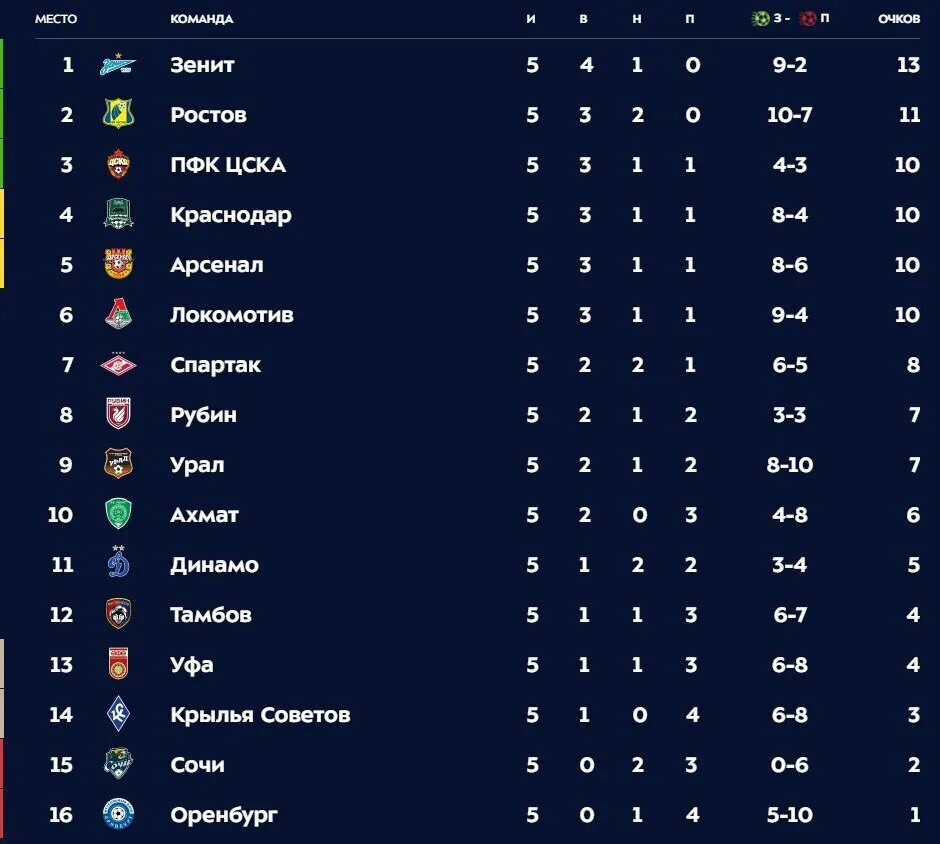
Task: Select the PFC CSKA emblem
Action: tap(118, 164)
